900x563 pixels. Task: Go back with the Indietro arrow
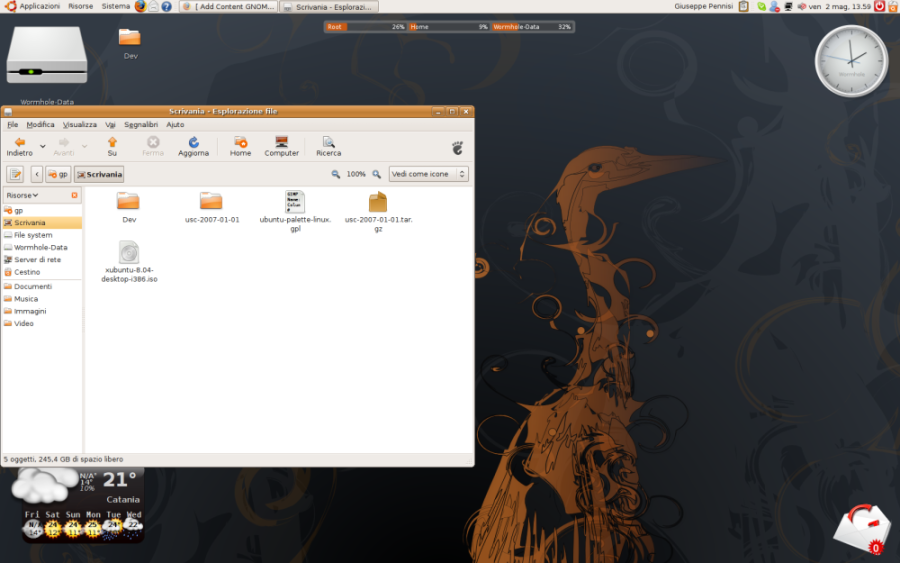[x=20, y=146]
